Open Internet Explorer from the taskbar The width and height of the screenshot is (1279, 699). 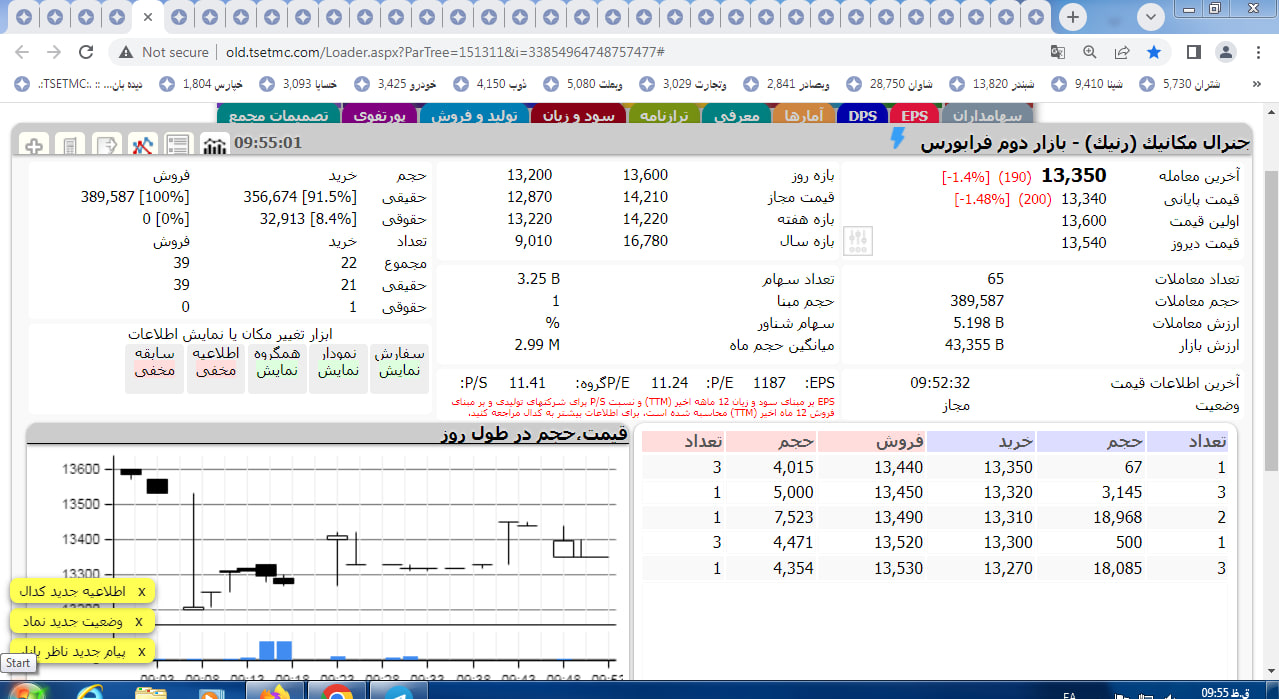[x=90, y=691]
